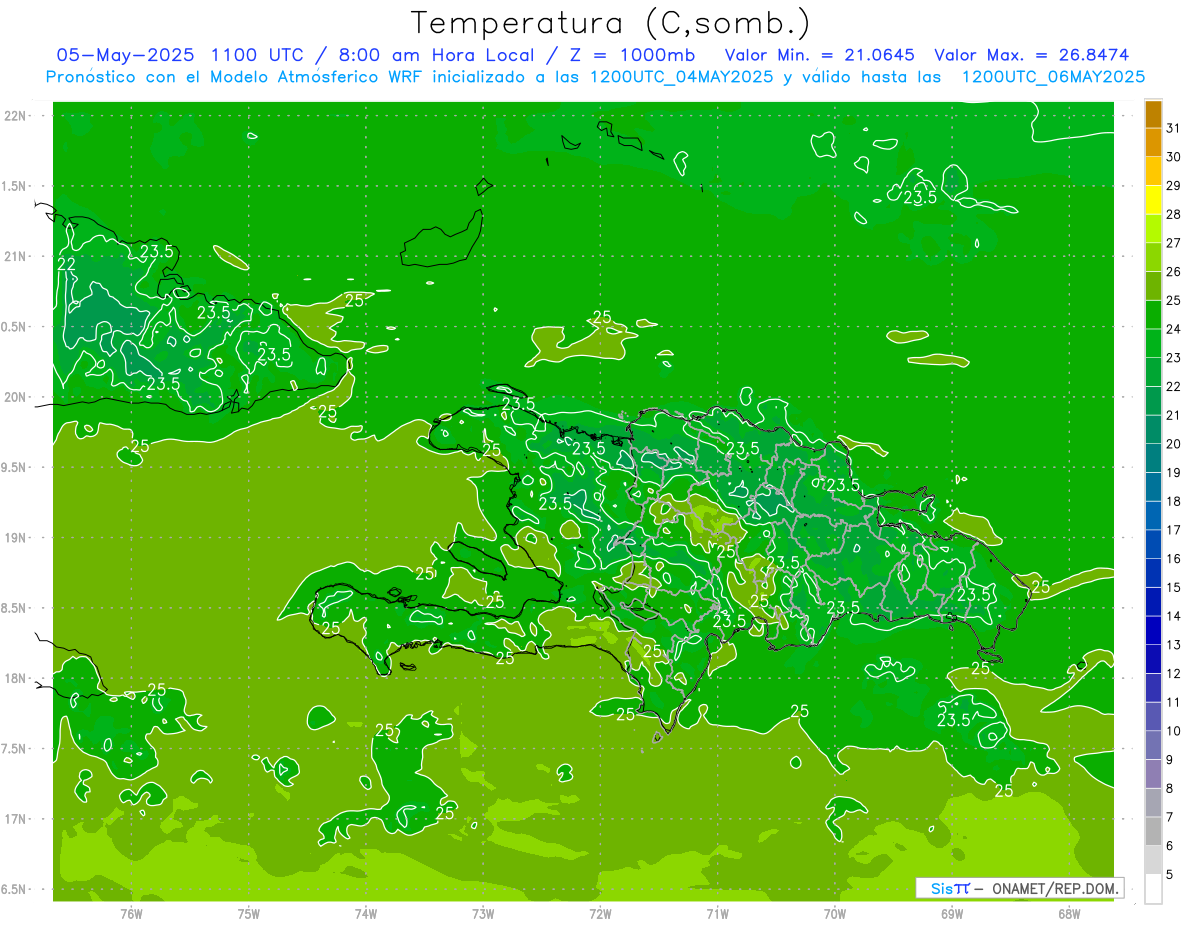Screen dimensions: 1200x927
Task: Pick the yellow swatch between 28 and 29
Action: [1153, 200]
